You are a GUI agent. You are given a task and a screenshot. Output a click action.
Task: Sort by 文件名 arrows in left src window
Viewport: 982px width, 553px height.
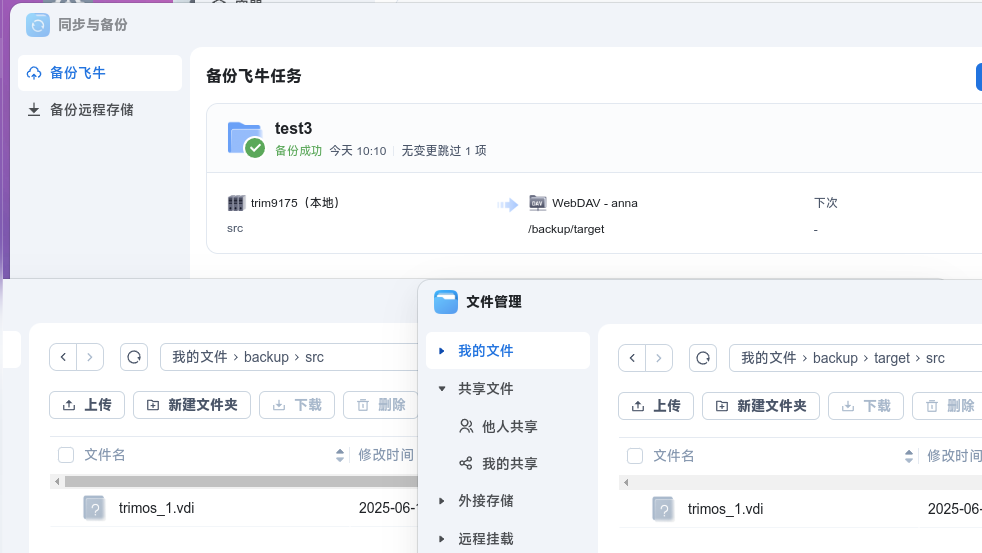tap(339, 455)
